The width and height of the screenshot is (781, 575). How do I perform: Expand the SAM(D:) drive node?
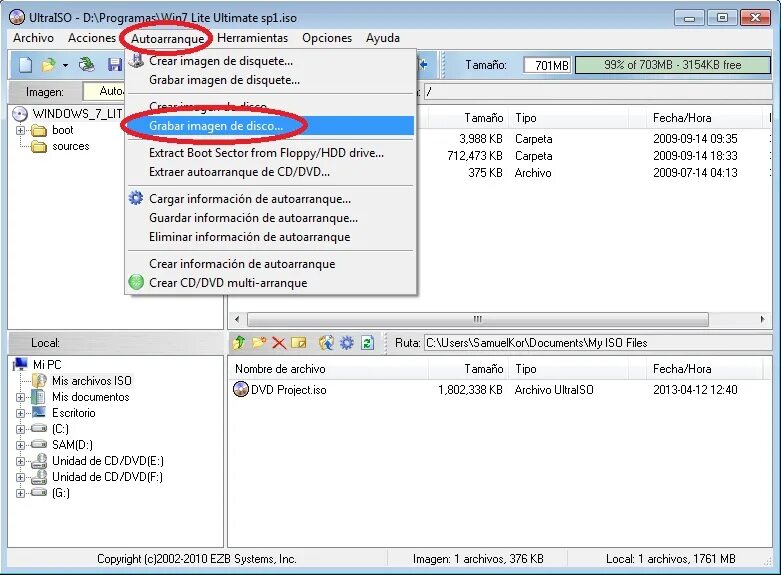point(20,445)
